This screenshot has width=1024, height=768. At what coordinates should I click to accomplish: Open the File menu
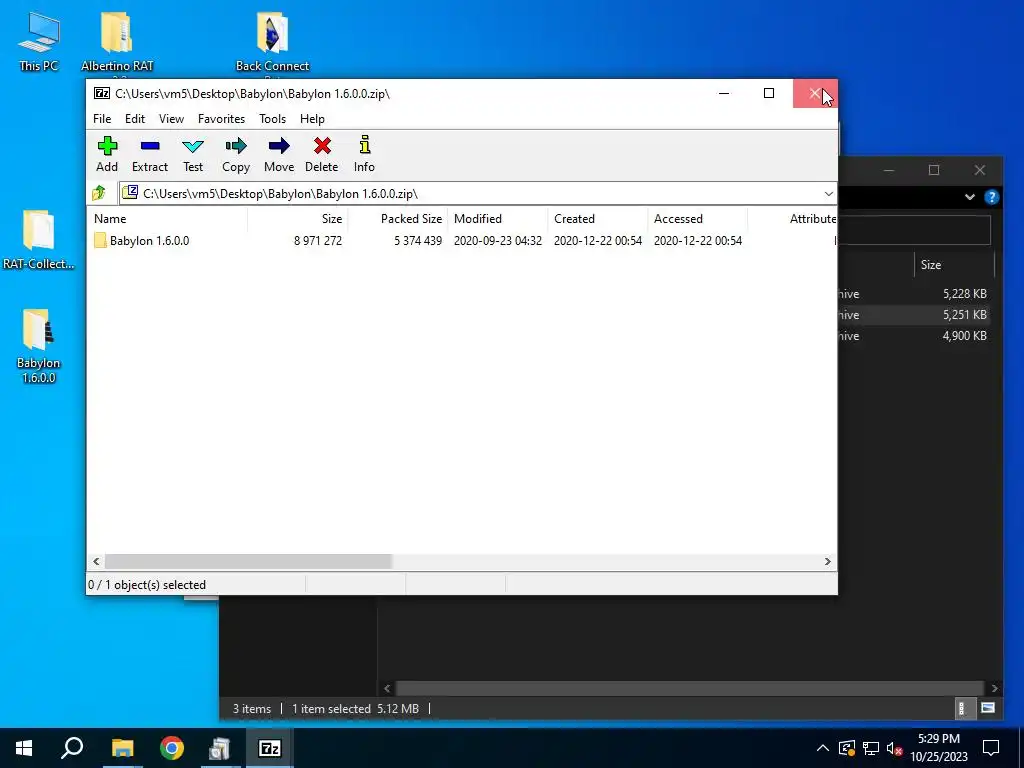pyautogui.click(x=102, y=119)
